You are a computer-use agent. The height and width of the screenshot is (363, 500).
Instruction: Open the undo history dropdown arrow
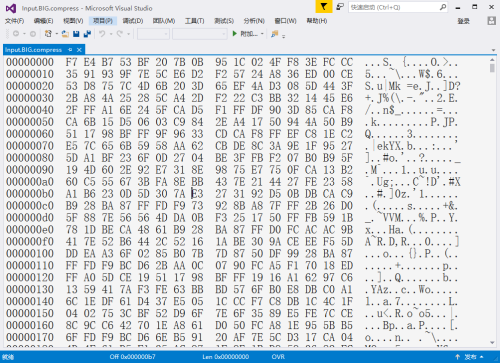pyautogui.click(x=111, y=34)
